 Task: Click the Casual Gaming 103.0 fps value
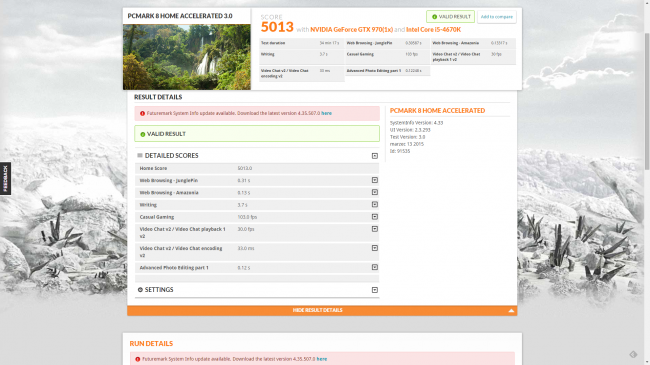[x=247, y=217]
